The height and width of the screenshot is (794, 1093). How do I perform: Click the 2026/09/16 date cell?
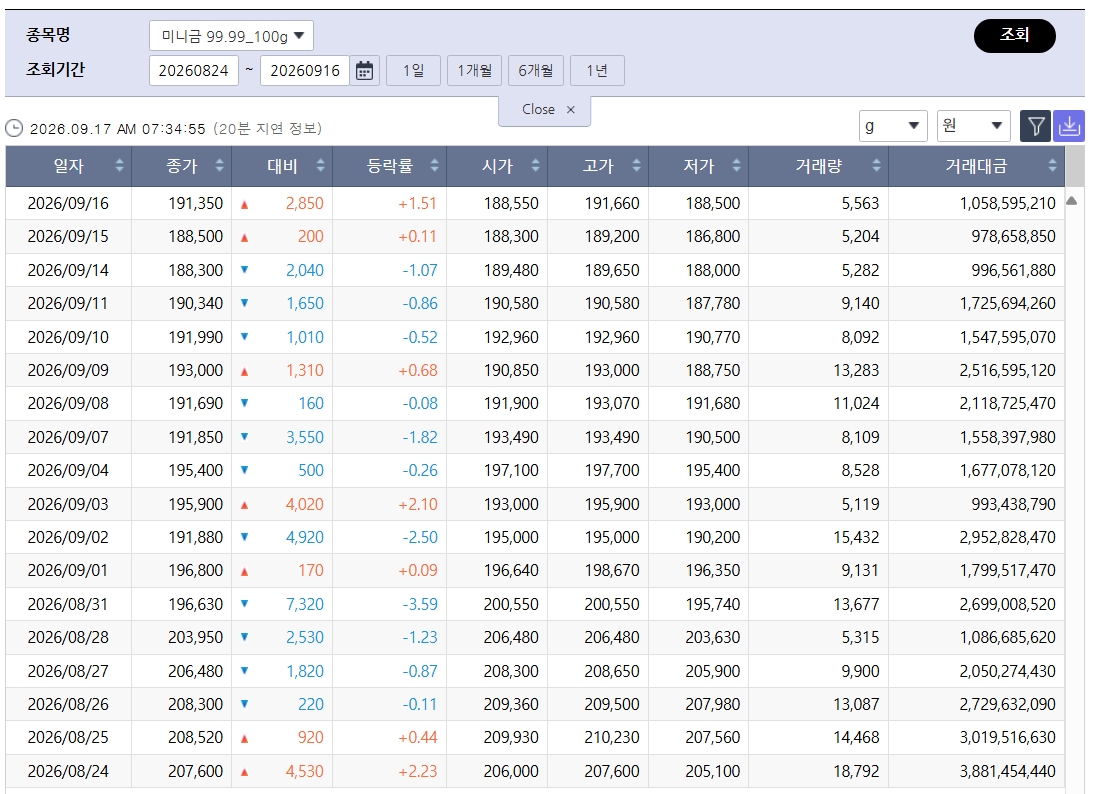[x=68, y=204]
